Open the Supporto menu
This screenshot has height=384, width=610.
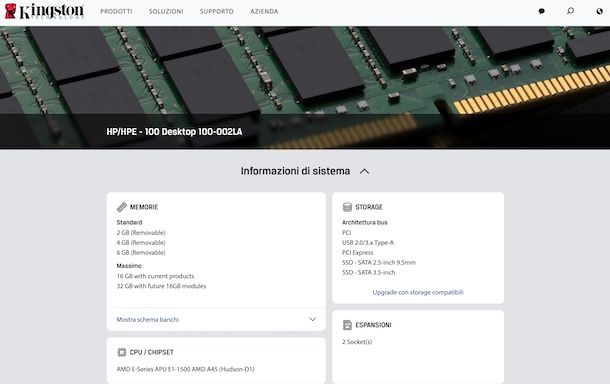coord(217,12)
